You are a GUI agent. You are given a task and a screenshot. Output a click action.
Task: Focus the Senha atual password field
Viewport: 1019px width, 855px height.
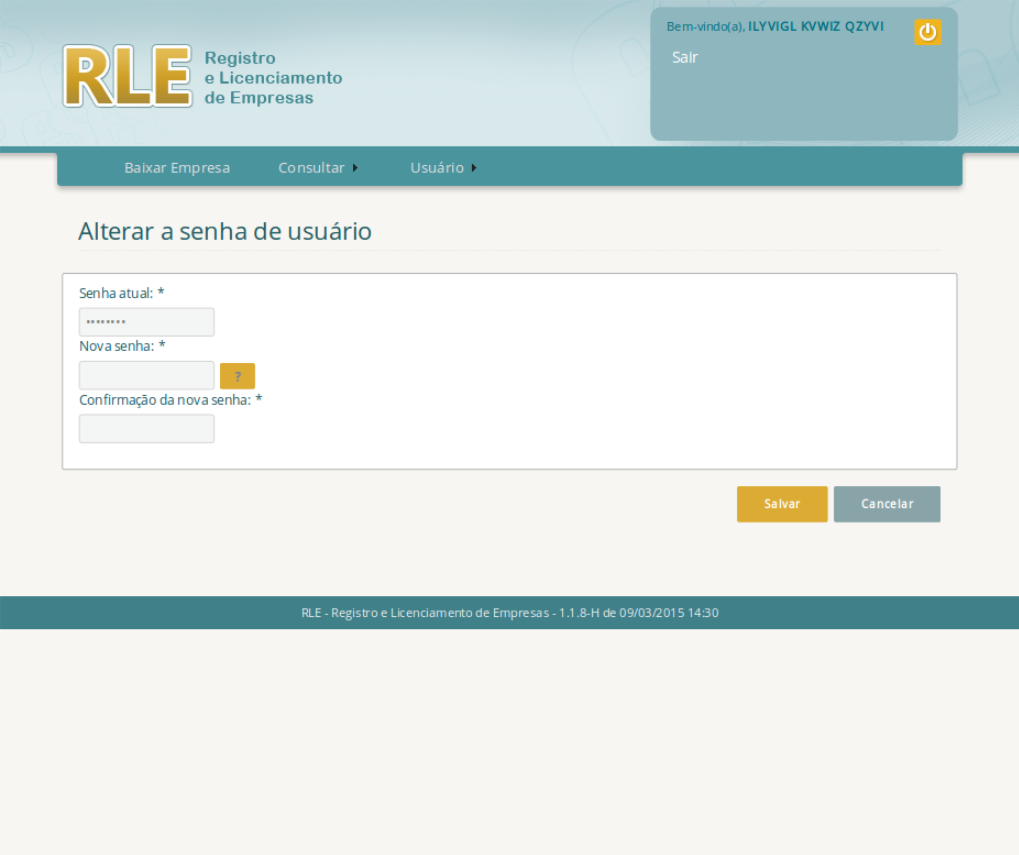tap(147, 322)
